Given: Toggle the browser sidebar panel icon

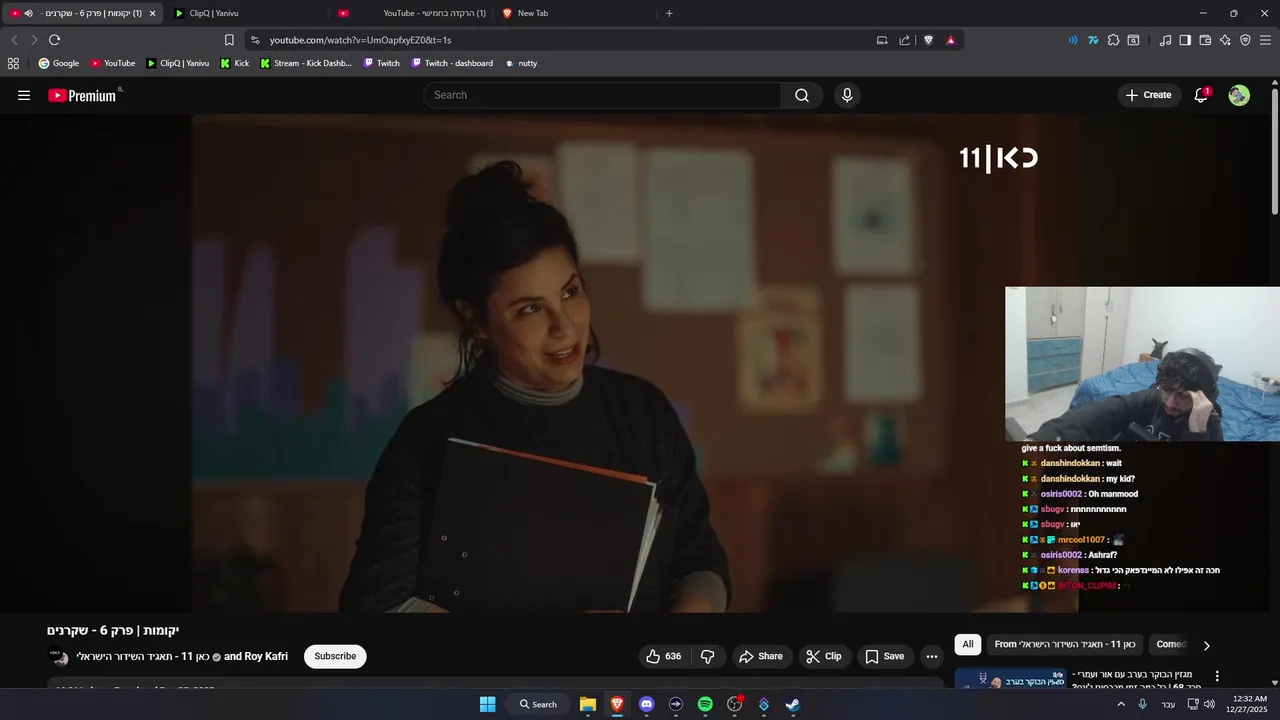Looking at the screenshot, I should click(x=1185, y=40).
